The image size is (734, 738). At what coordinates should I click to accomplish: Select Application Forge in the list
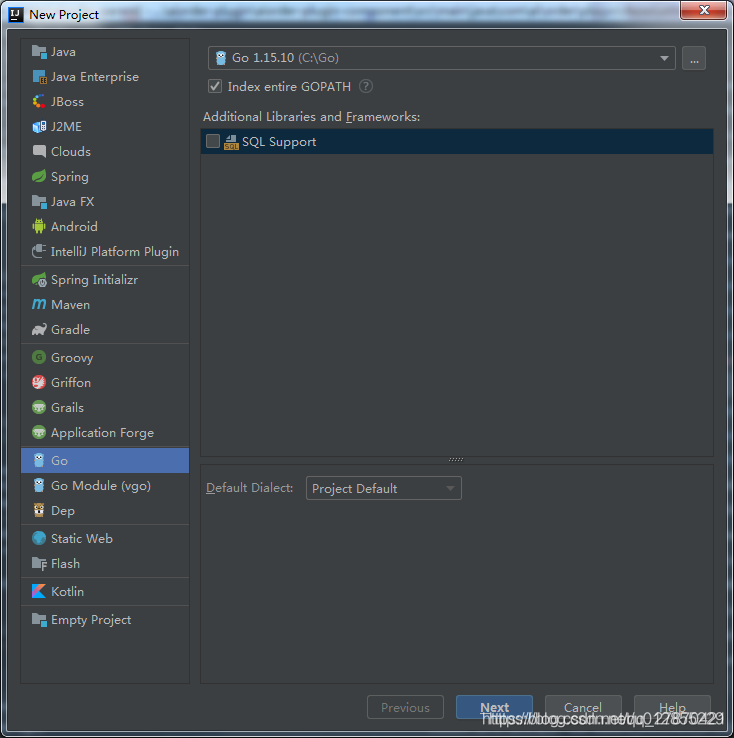tap(105, 432)
